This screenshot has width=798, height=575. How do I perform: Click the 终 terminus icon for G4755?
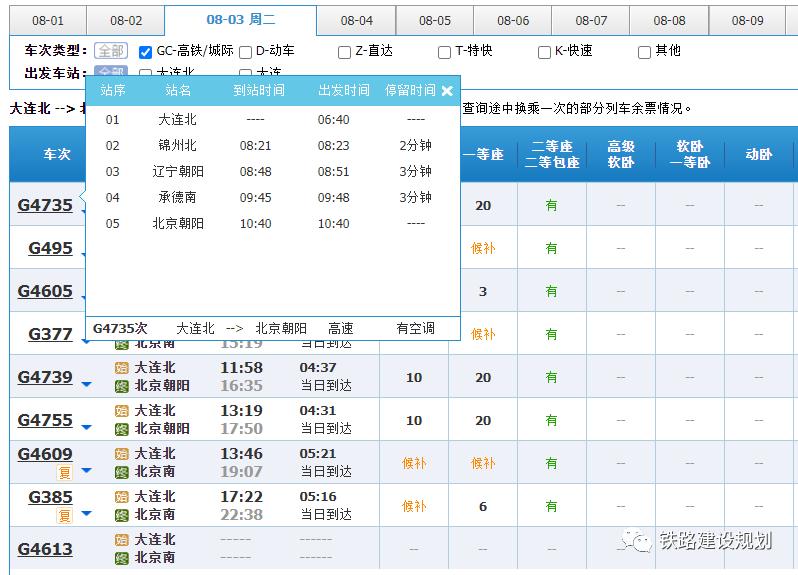[x=122, y=429]
